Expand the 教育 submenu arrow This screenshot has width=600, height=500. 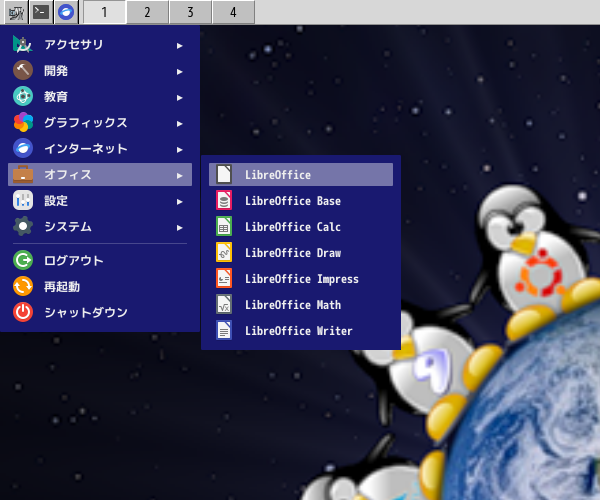pos(179,98)
